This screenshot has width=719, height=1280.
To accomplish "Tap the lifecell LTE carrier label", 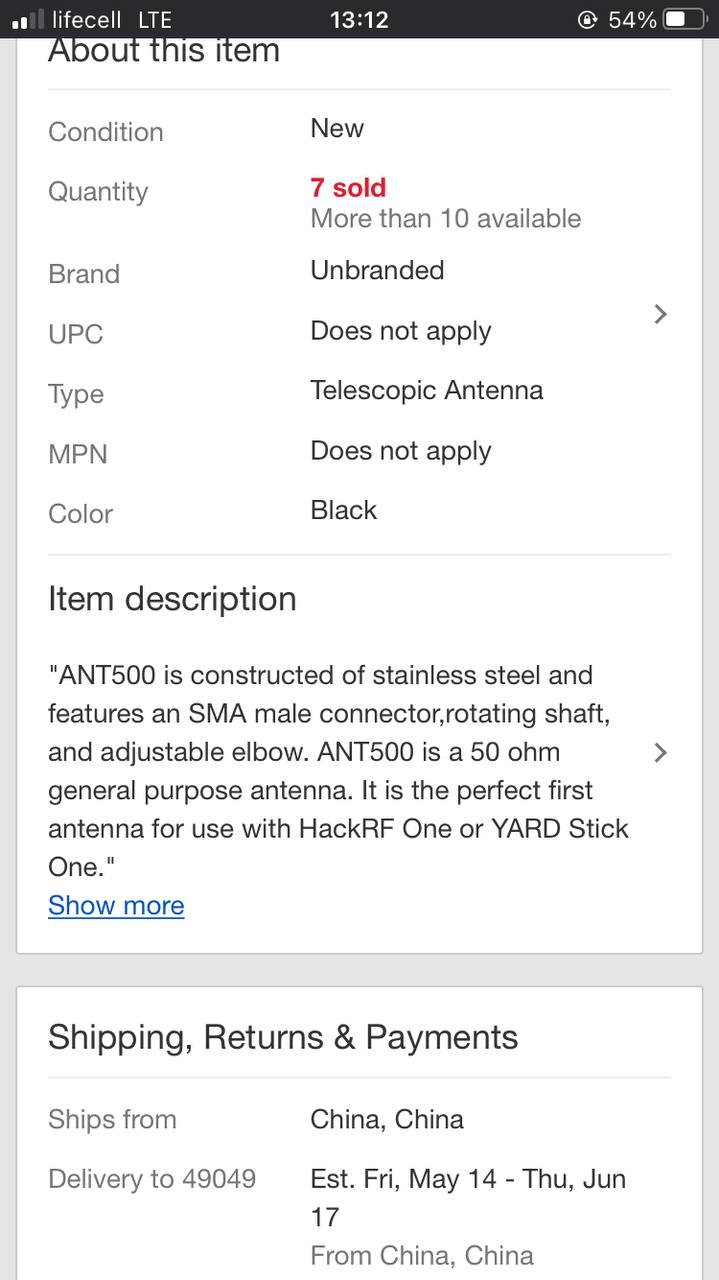I will (x=112, y=19).
